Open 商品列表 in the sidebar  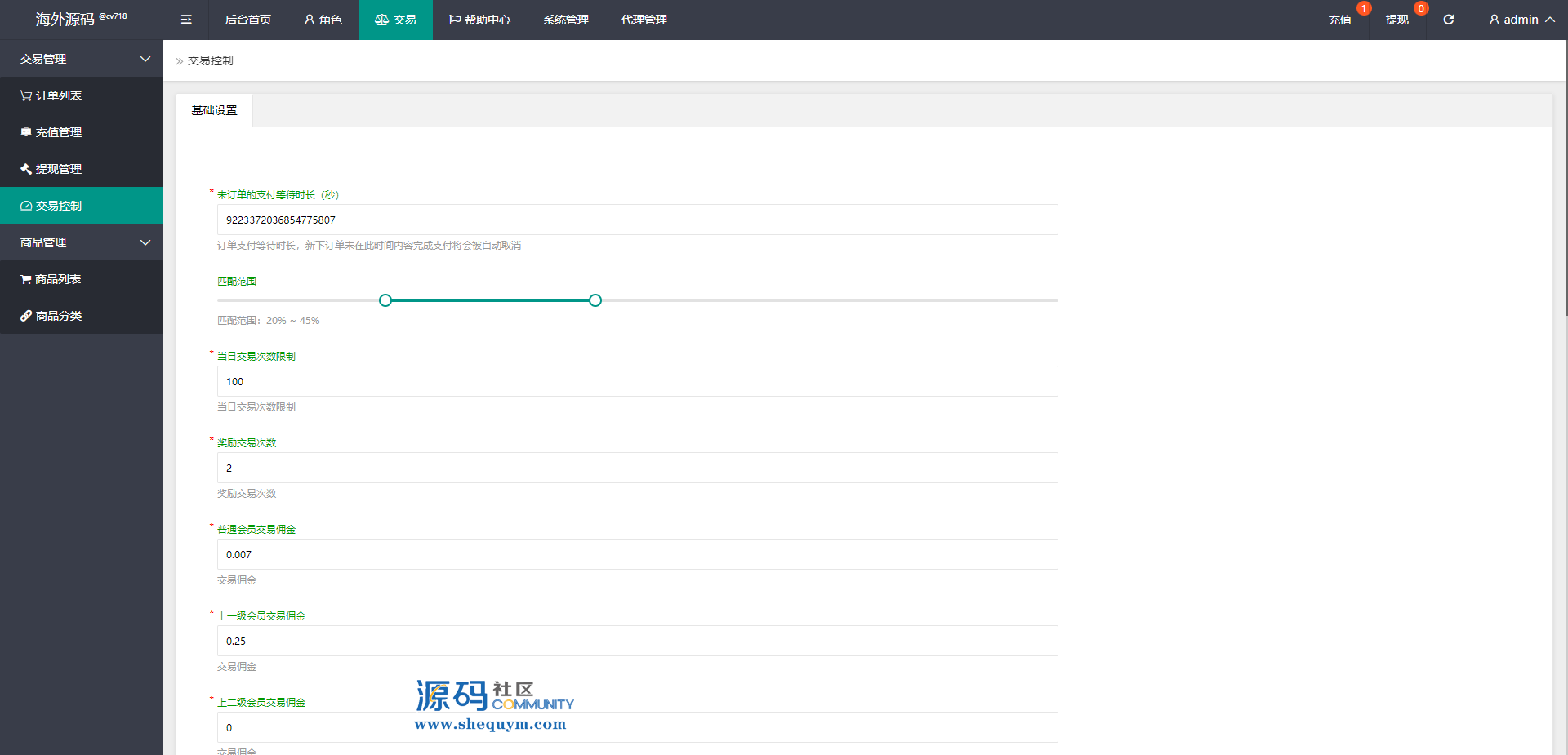(82, 279)
